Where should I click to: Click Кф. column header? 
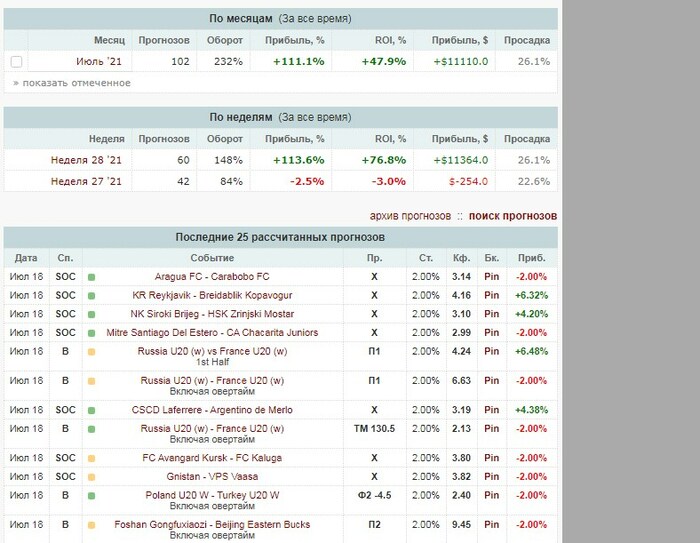tap(461, 258)
